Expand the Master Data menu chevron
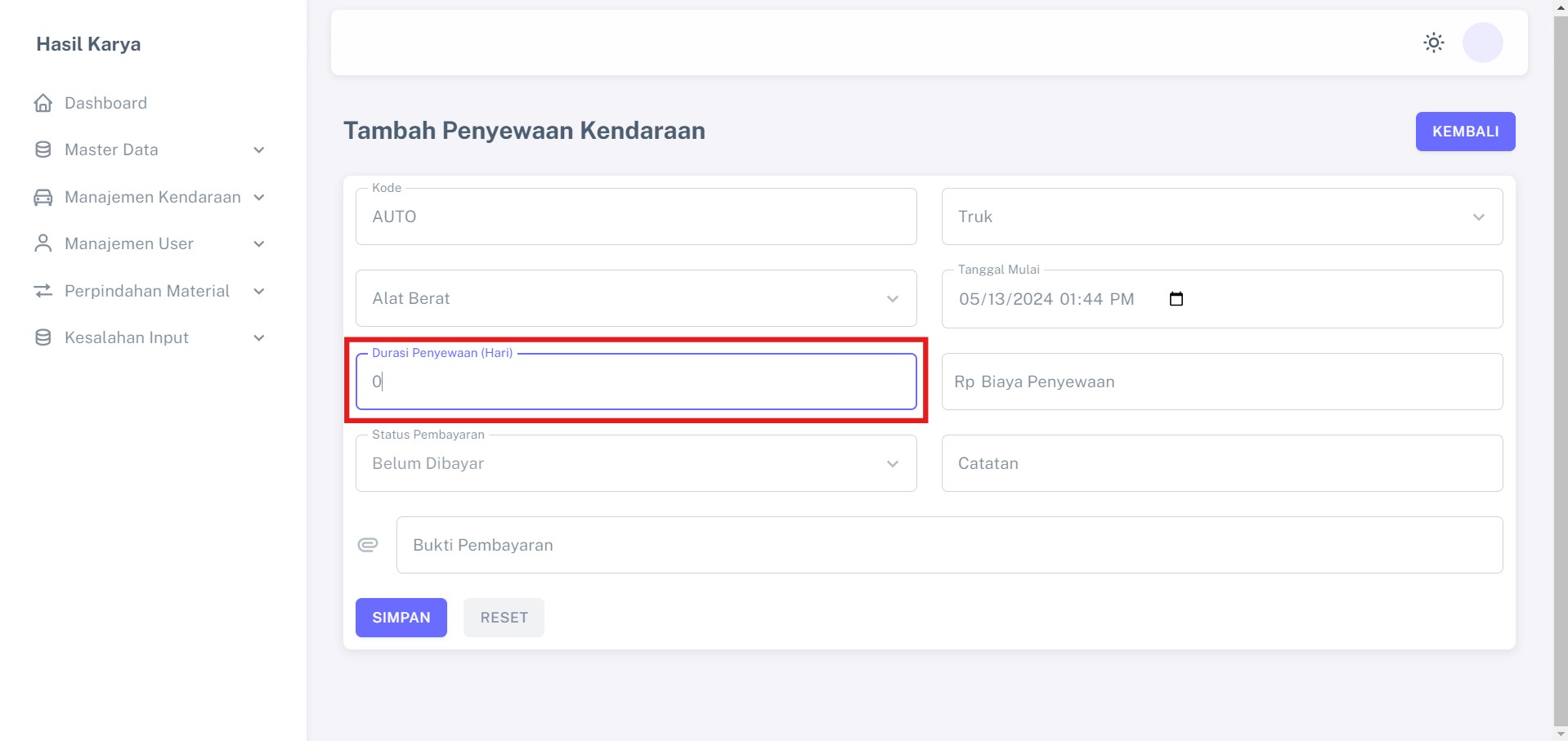1568x741 pixels. pos(259,150)
